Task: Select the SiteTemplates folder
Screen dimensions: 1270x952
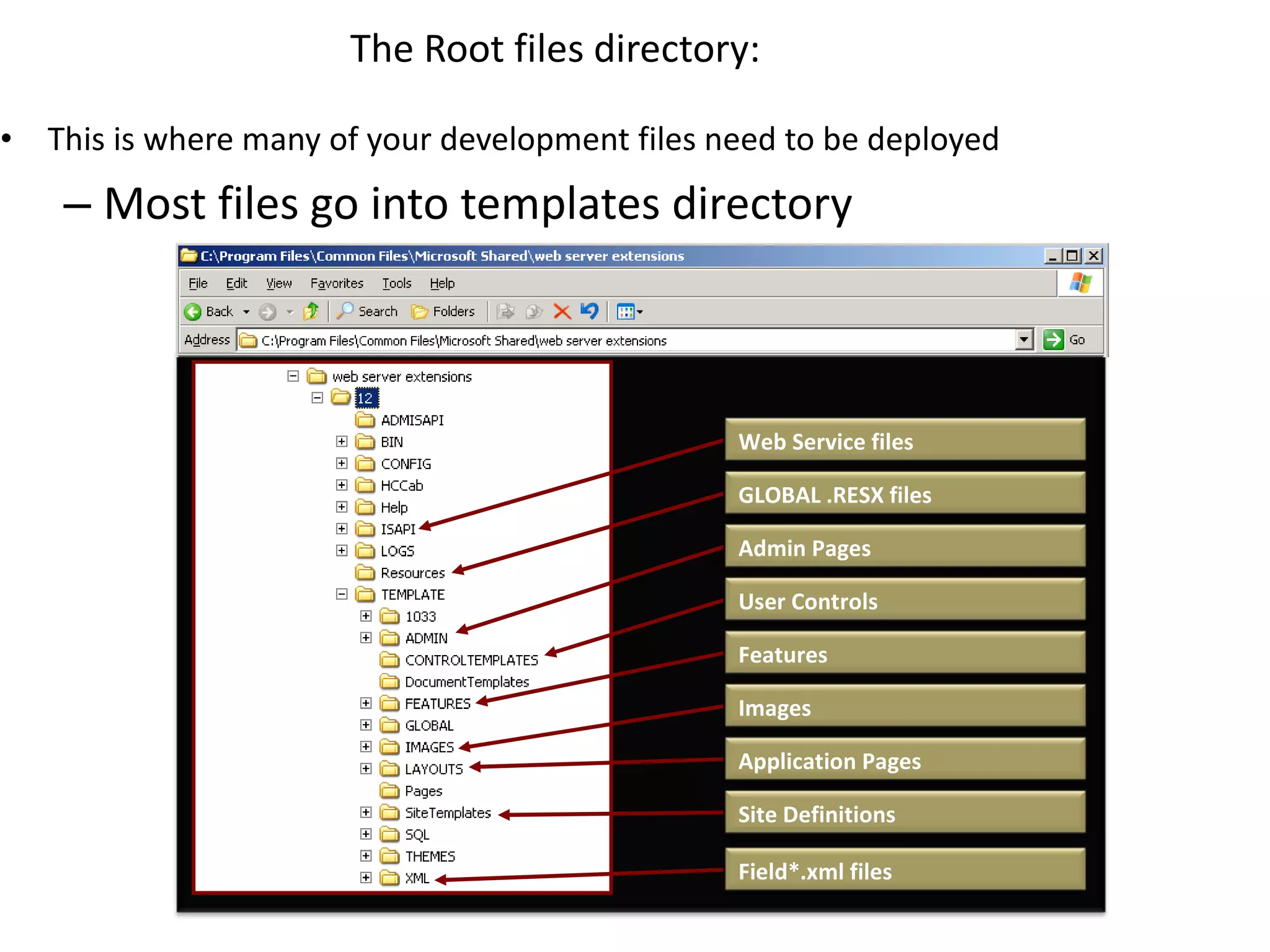Action: point(448,813)
